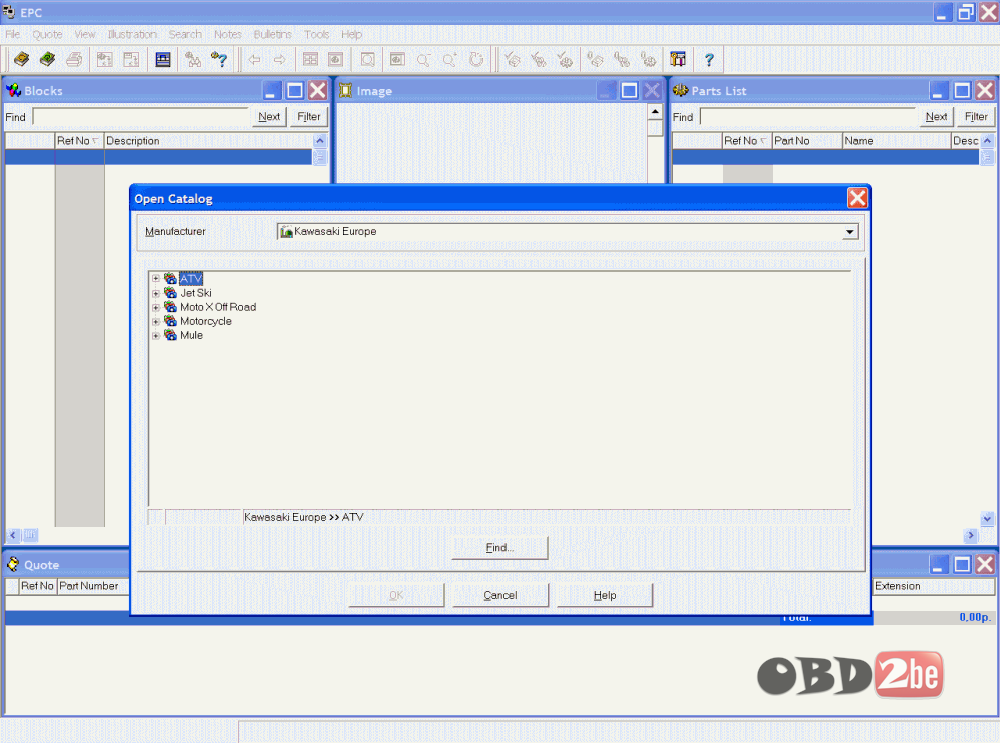1000x743 pixels.
Task: Open the View menu
Action: [x=85, y=34]
